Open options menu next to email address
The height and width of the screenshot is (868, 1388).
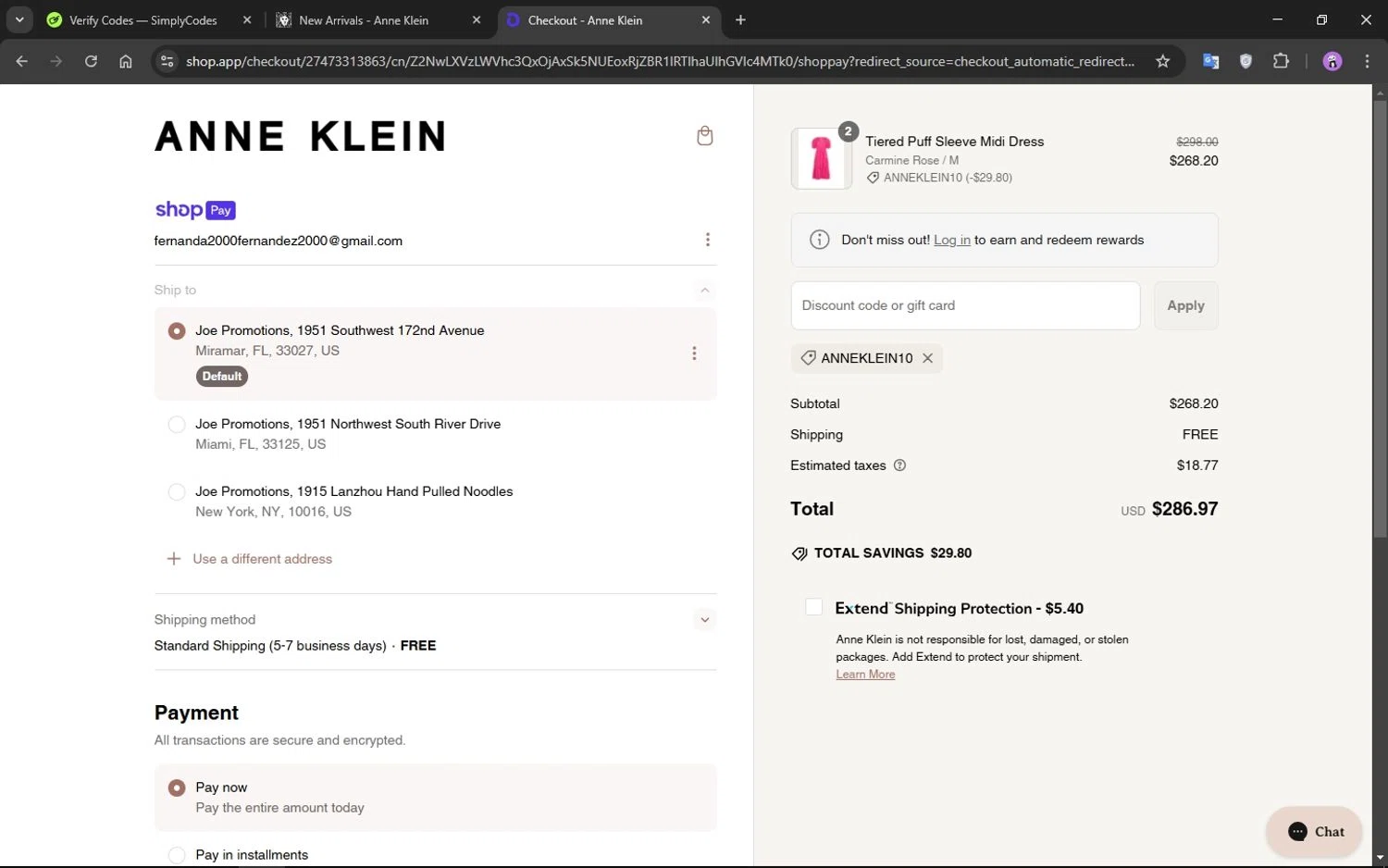coord(707,240)
